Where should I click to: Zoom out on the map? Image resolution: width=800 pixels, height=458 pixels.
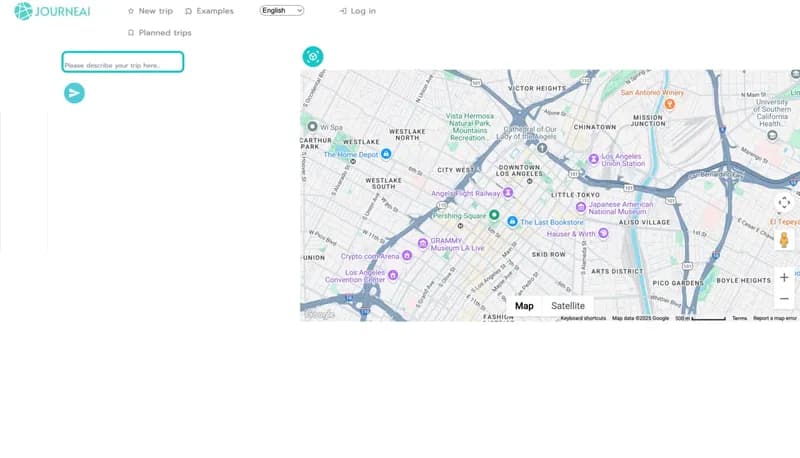point(784,298)
